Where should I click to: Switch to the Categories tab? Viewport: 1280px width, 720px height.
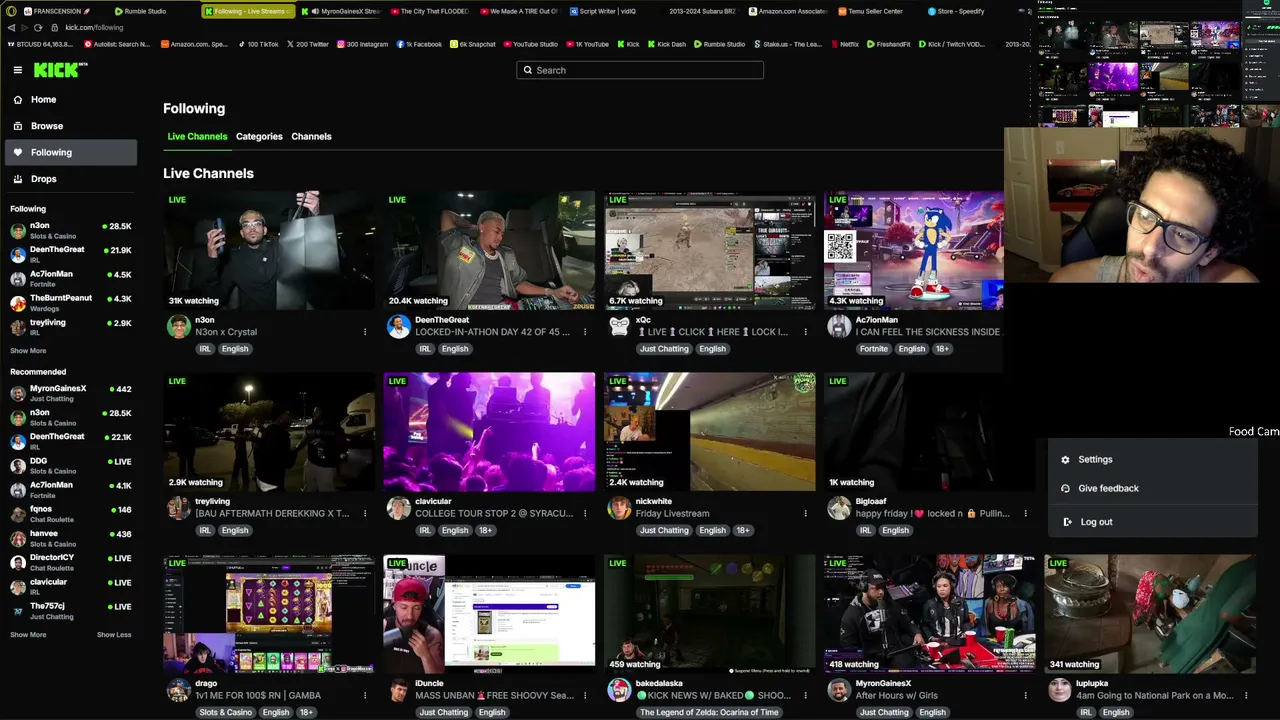point(259,136)
